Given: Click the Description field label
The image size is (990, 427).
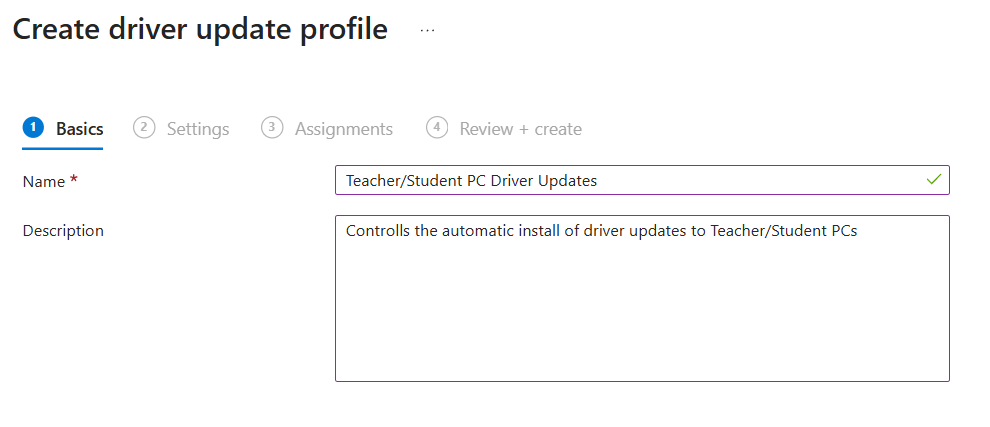Looking at the screenshot, I should [63, 231].
